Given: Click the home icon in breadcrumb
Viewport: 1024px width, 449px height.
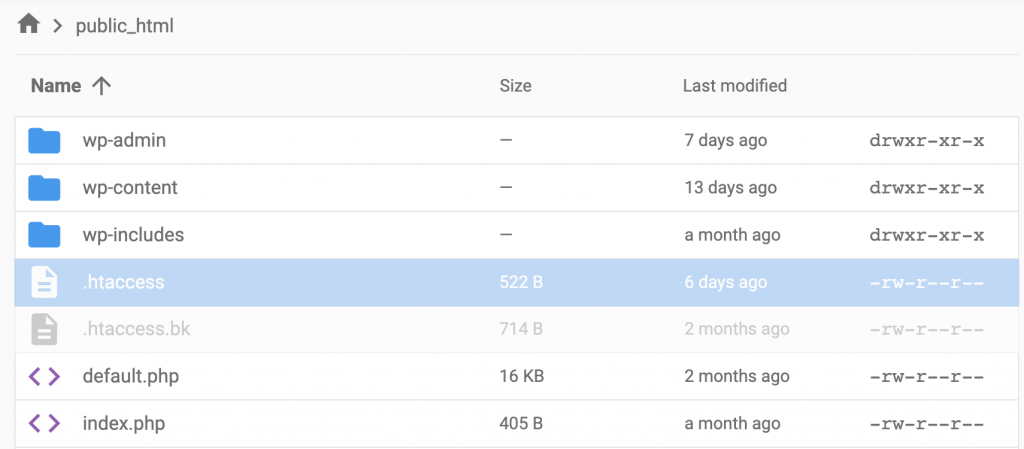Looking at the screenshot, I should 28,26.
